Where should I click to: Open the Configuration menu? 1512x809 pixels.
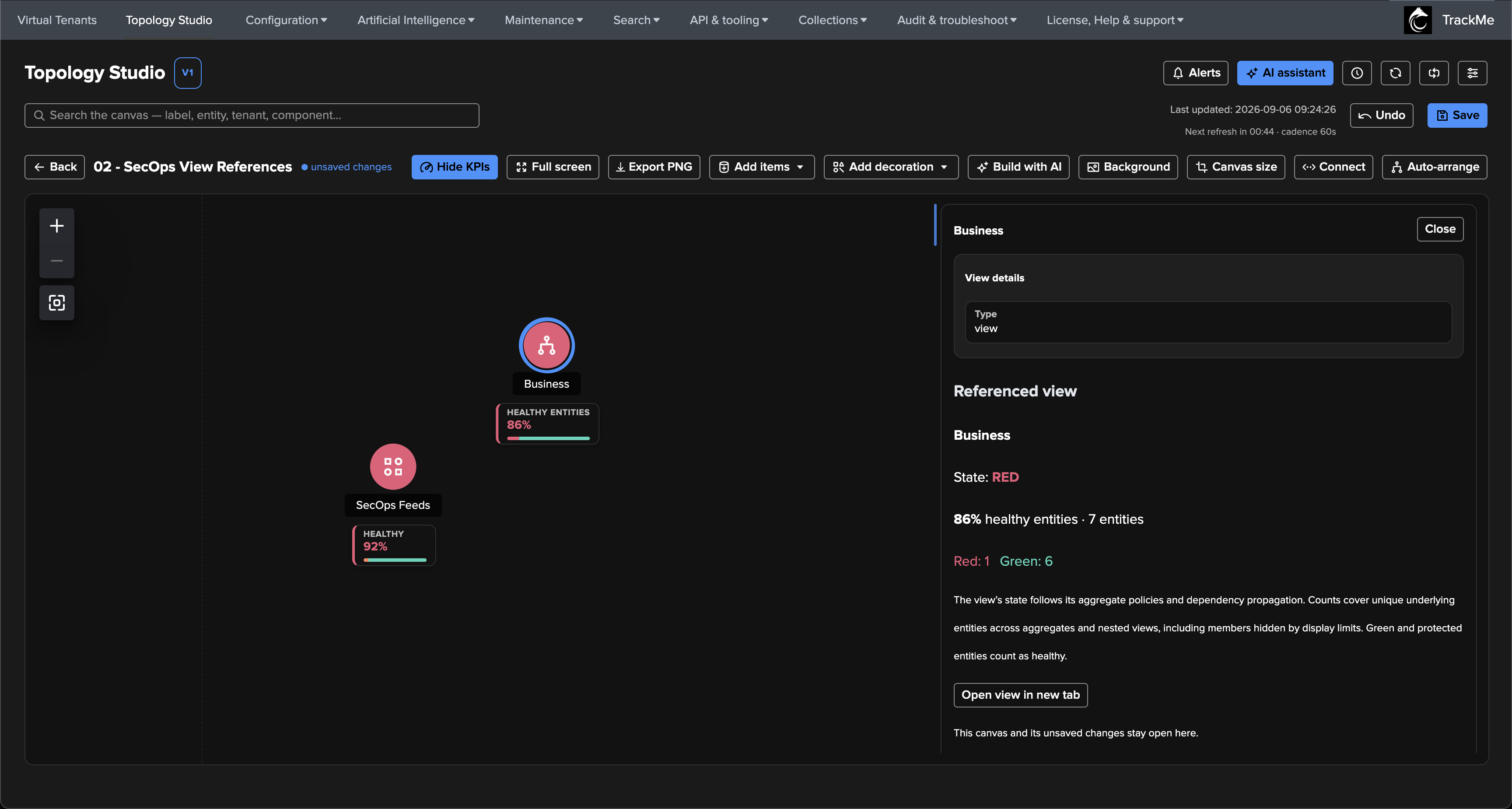click(286, 20)
